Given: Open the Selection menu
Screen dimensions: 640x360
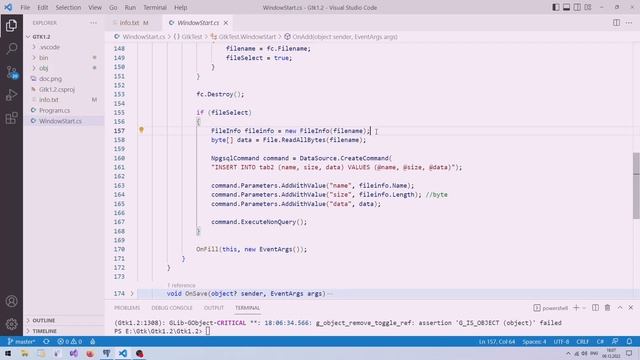Looking at the screenshot, I should 68,7.
